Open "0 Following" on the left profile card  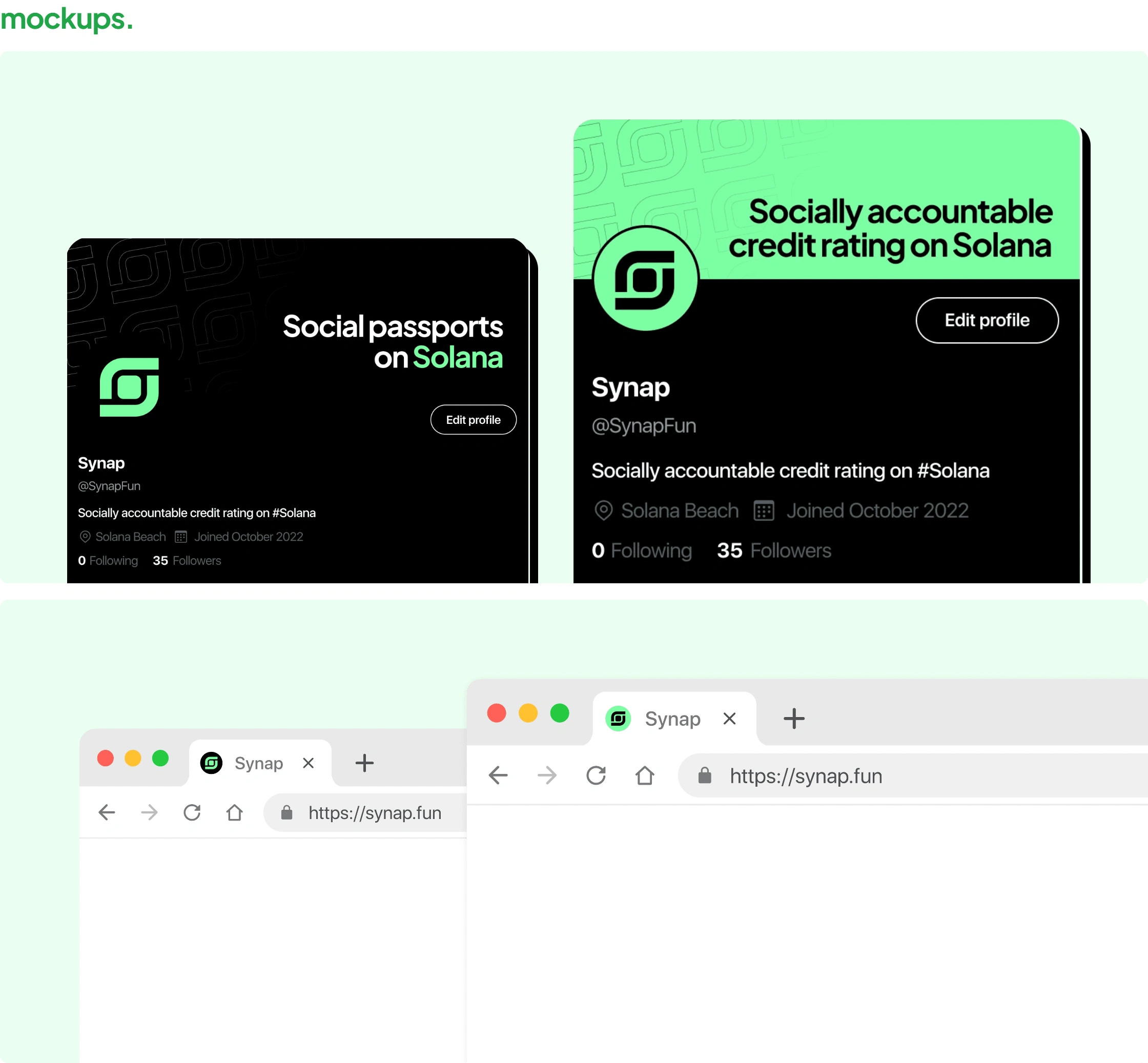coord(108,561)
